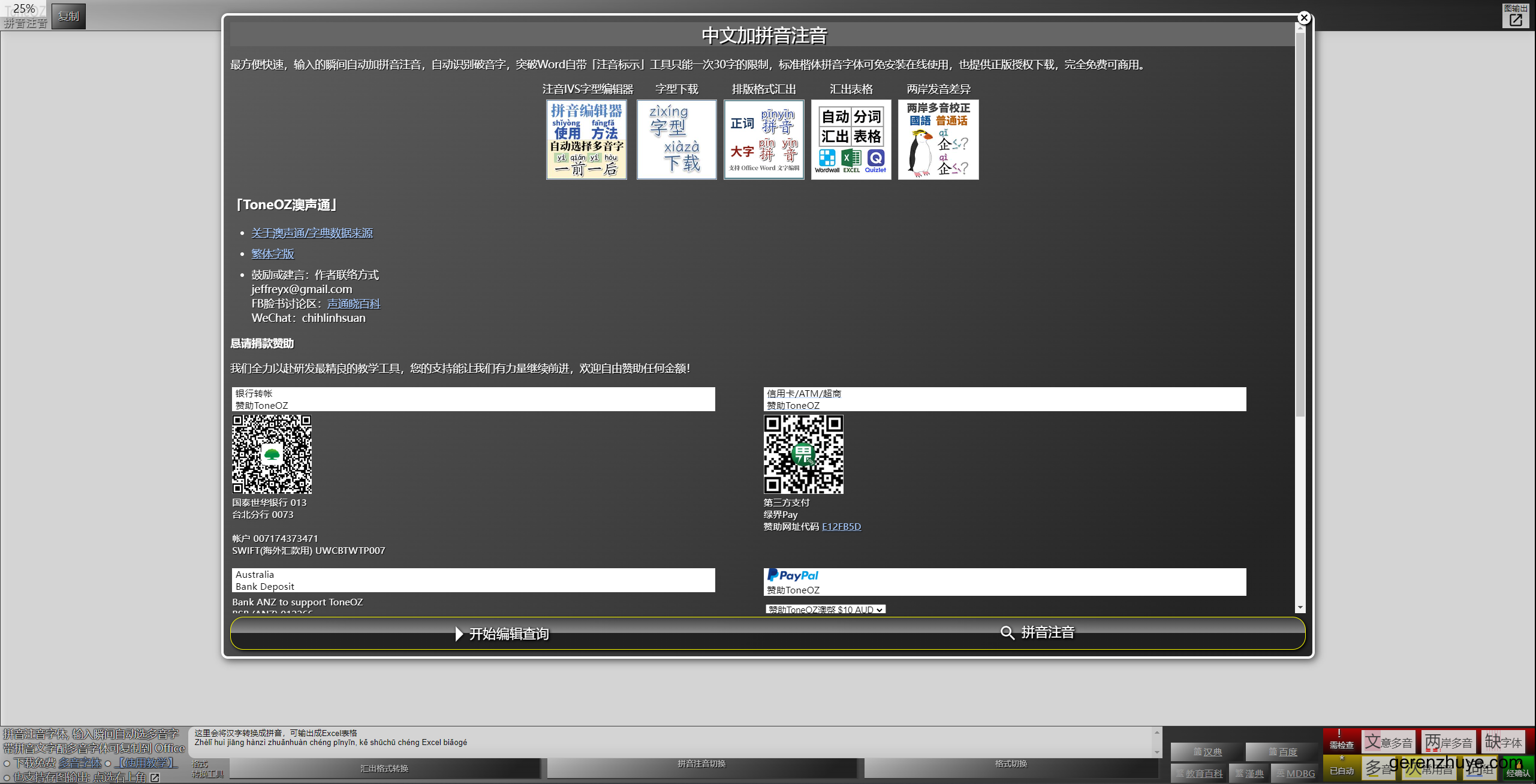1536x784 pixels.
Task: Click the SWIFT UWCBTWTP007 code text
Action: (309, 551)
